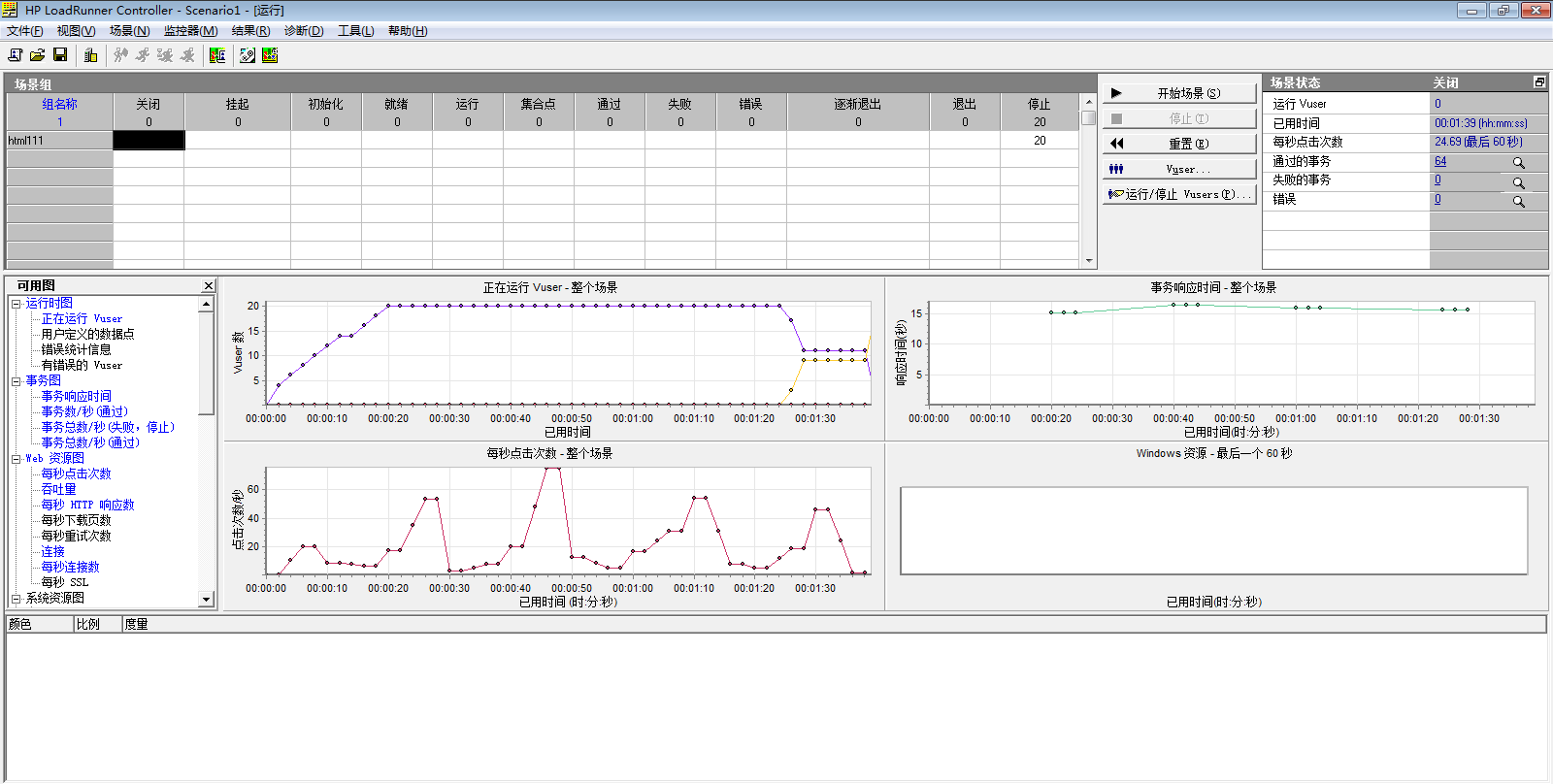This screenshot has width=1553, height=784.
Task: Open the 结果(R) menu
Action: 250,31
